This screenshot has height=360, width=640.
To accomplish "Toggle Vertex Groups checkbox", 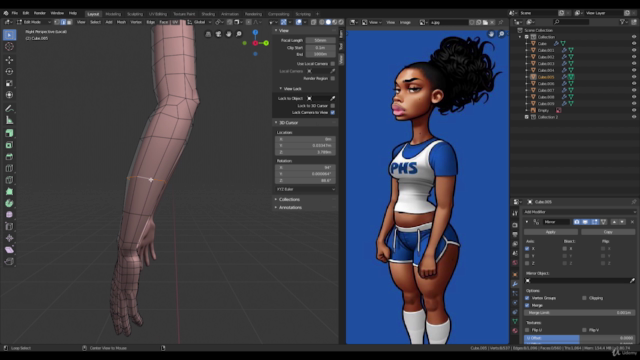I will (x=527, y=298).
